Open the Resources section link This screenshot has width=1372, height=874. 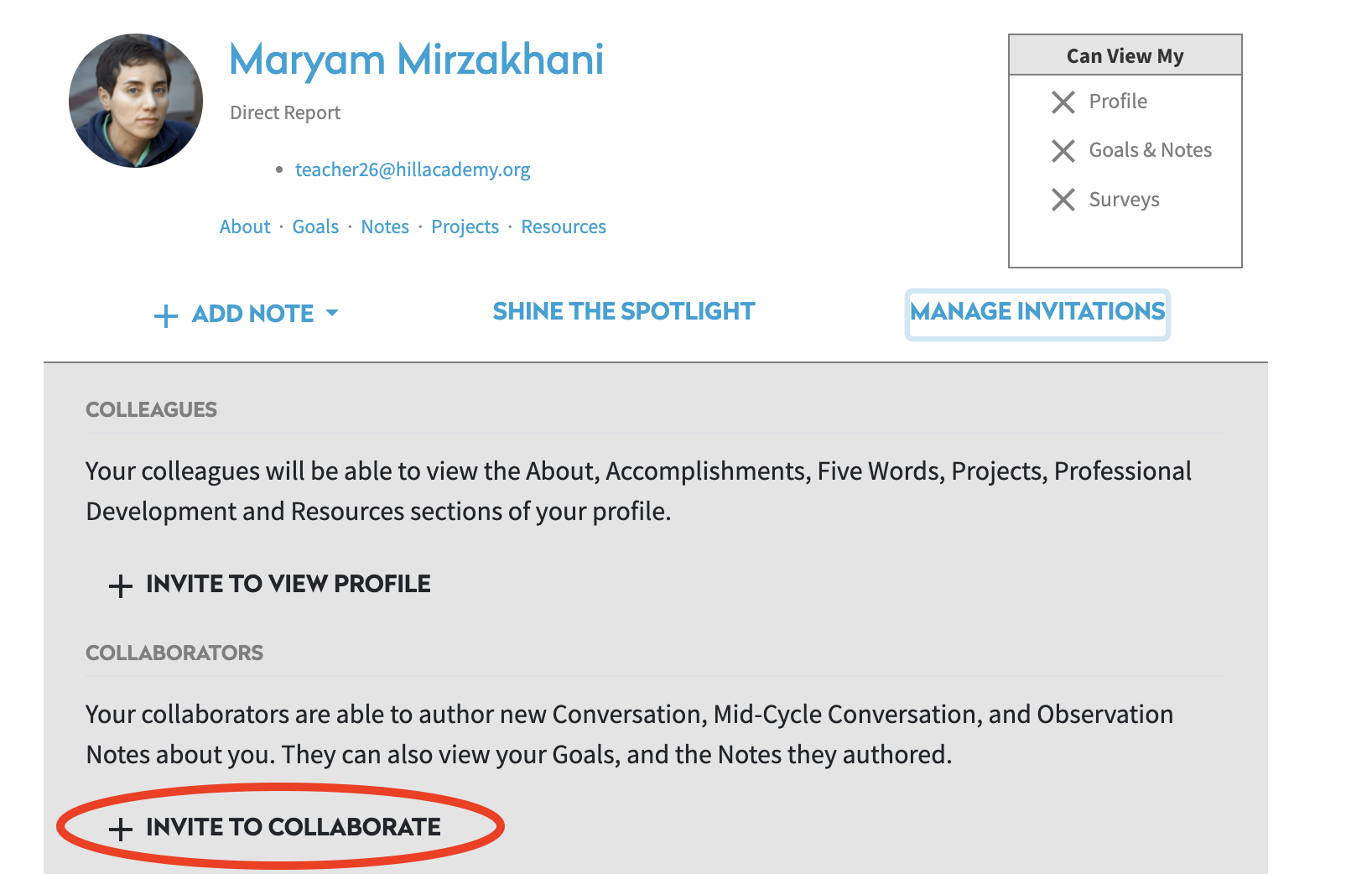click(564, 226)
